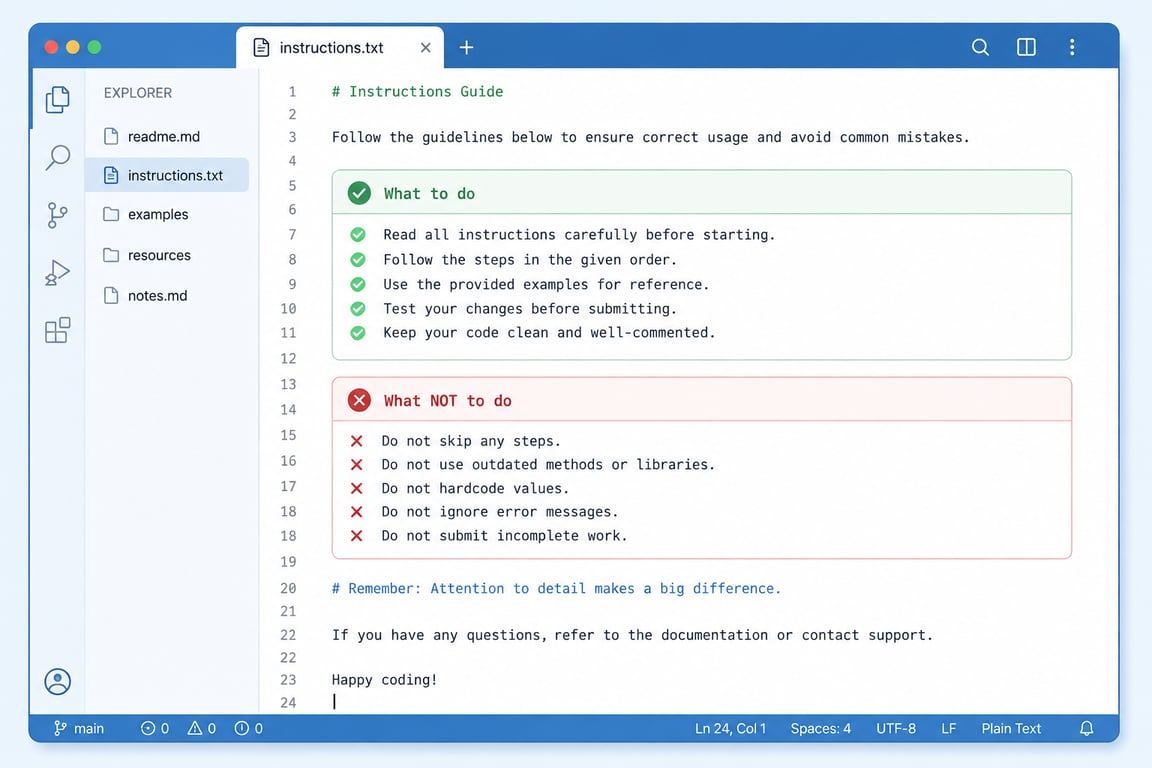Toggle the split editor layout icon
Screen dimensions: 1152x768
point(1026,48)
